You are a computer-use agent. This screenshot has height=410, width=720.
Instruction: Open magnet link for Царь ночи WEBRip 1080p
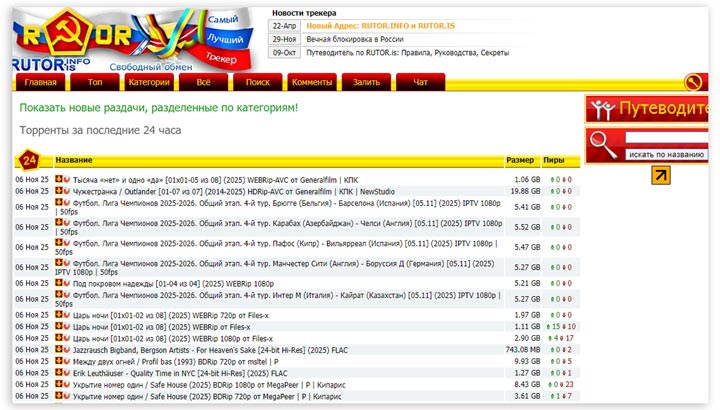point(67,338)
